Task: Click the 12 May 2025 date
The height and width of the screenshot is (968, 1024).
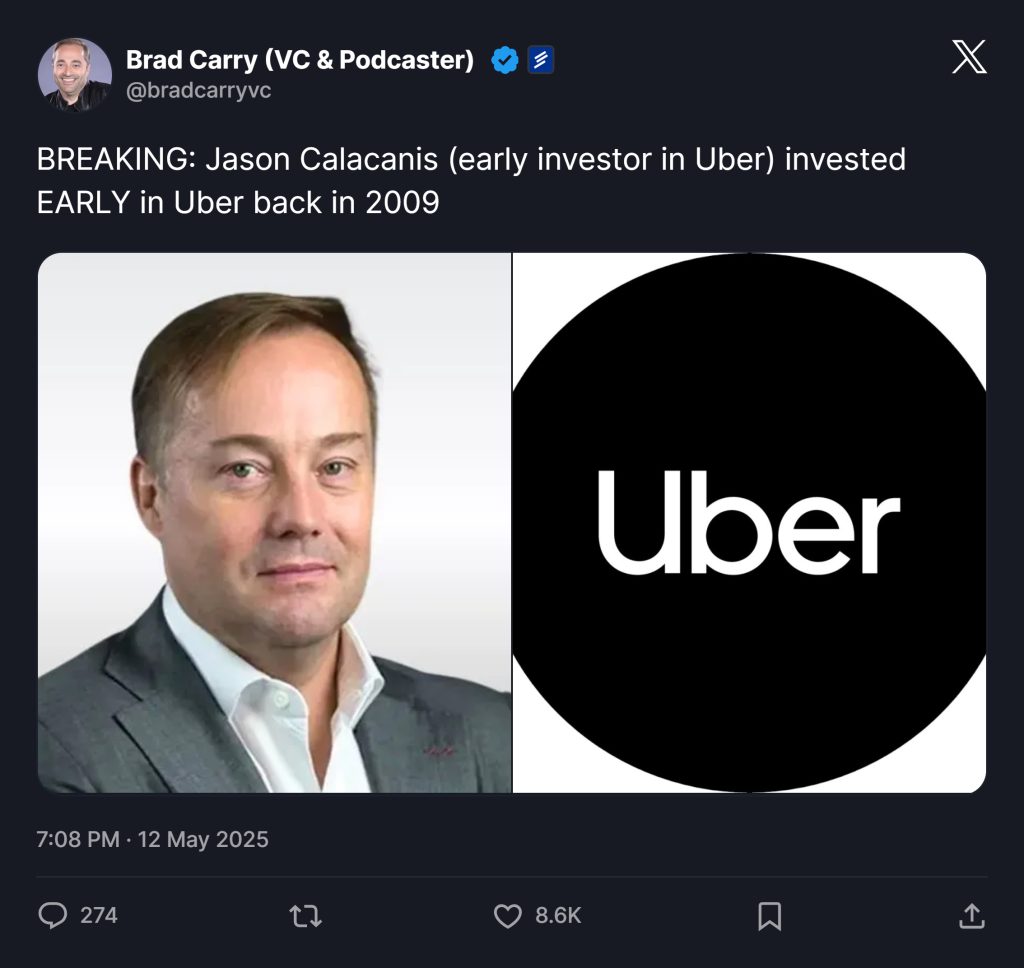Action: [205, 839]
